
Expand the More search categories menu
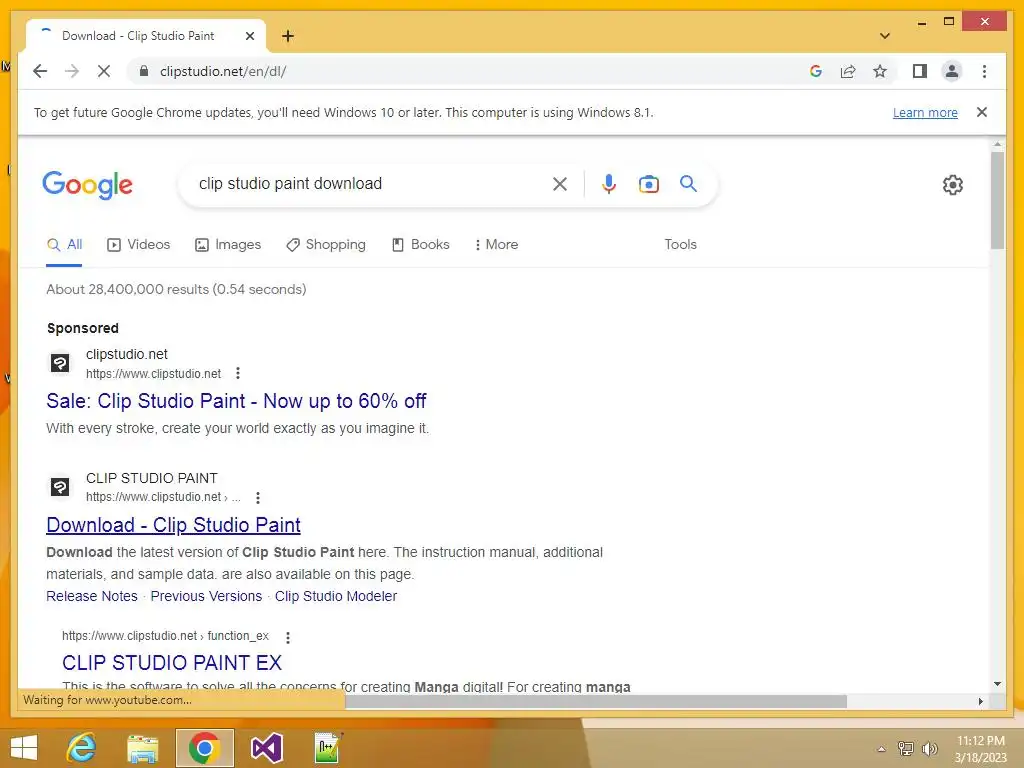(496, 245)
